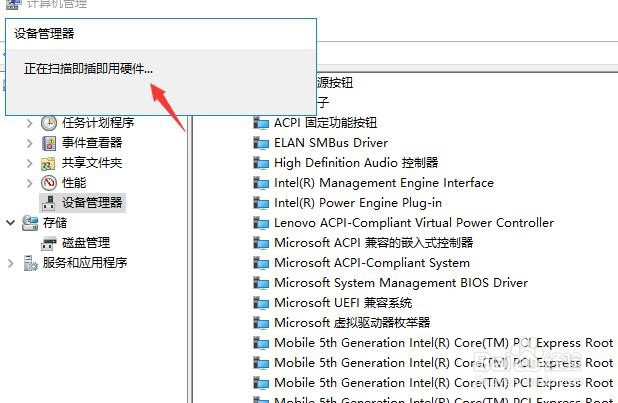
Task: Expand the 共享文件夹 node
Action: 29,163
